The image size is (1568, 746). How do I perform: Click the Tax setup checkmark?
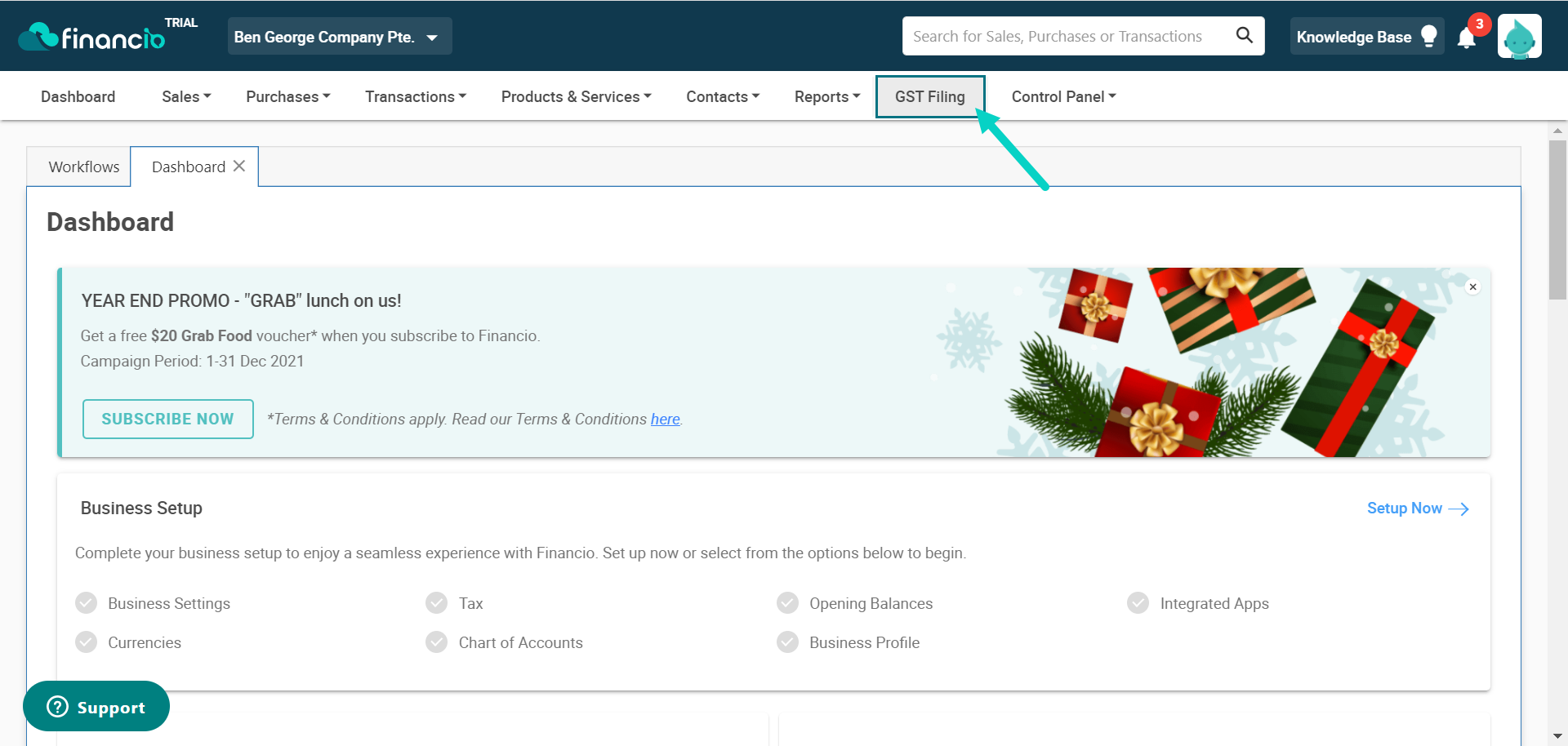click(437, 603)
